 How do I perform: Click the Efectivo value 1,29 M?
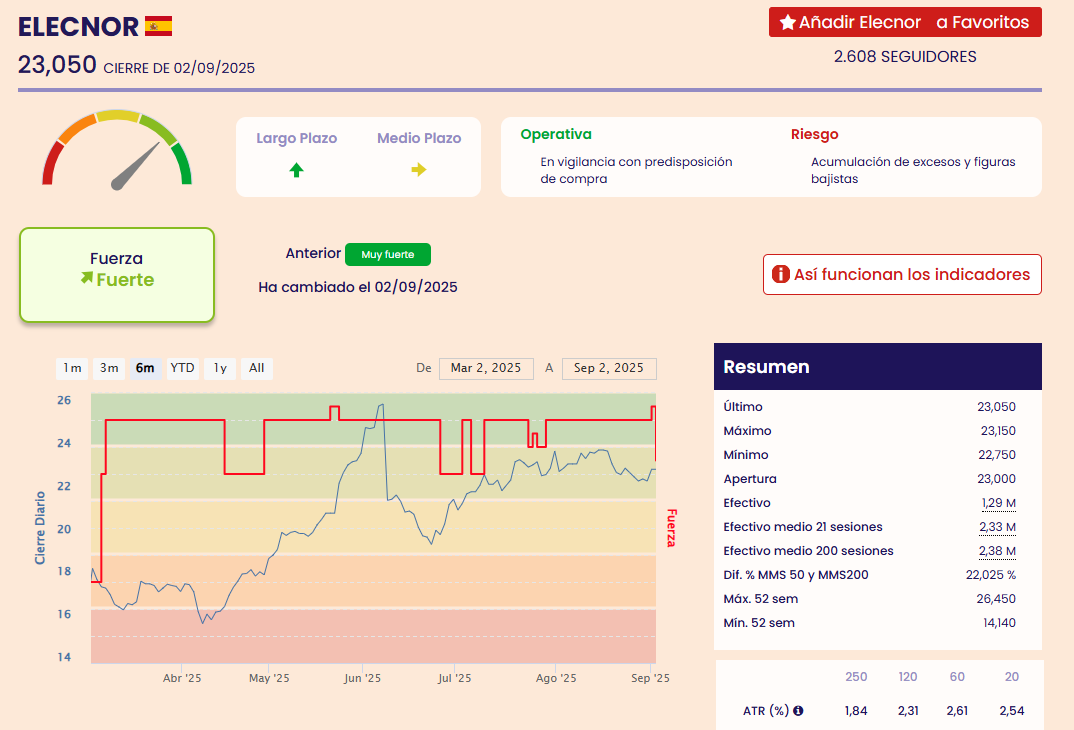[x=997, y=503]
